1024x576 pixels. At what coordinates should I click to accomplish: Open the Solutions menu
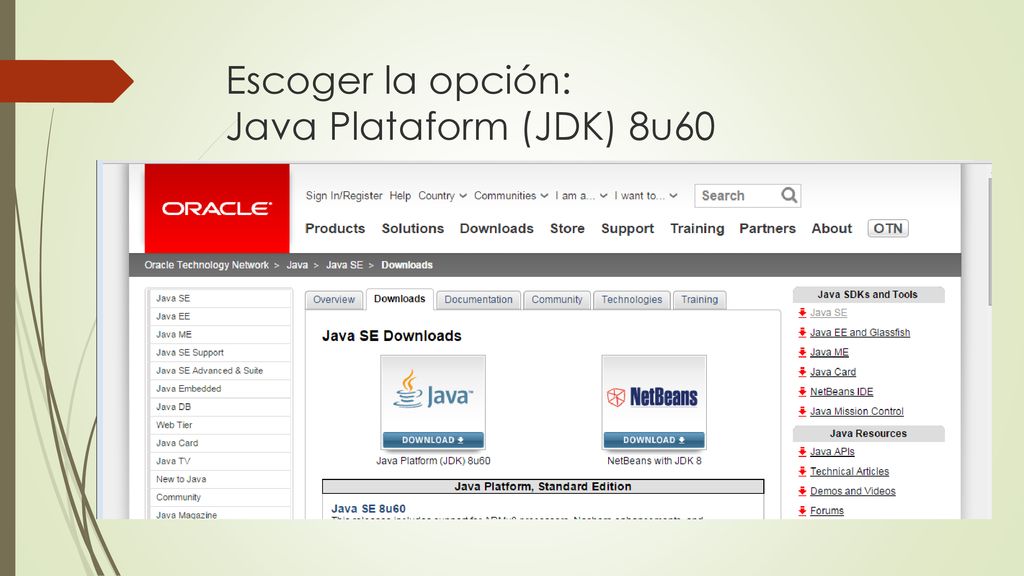point(413,228)
